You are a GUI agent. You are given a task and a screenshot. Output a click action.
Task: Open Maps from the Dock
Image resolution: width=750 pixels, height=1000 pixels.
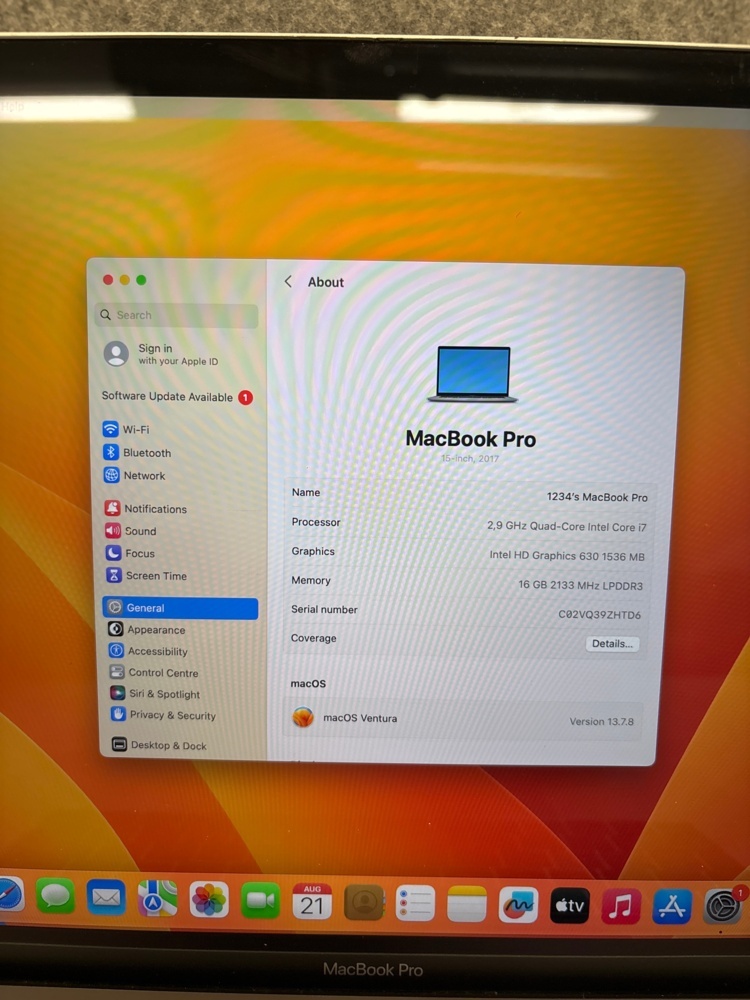click(158, 899)
